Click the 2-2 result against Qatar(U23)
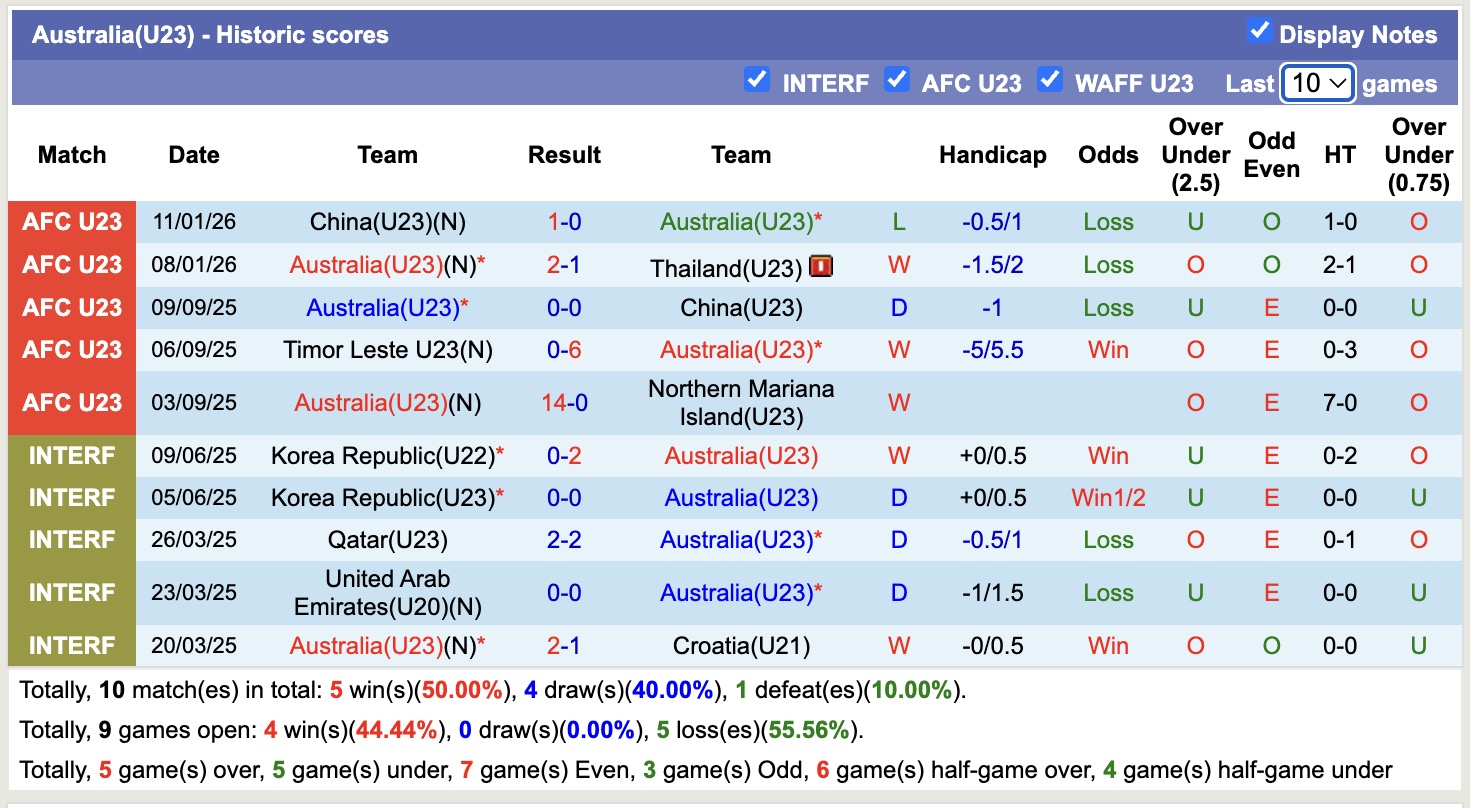The image size is (1470, 808). pyautogui.click(x=564, y=540)
